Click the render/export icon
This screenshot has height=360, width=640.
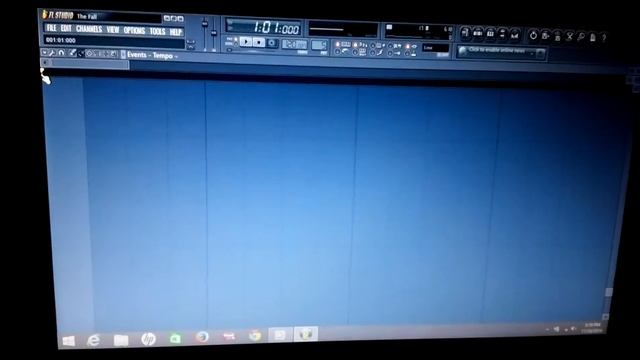pyautogui.click(x=557, y=37)
